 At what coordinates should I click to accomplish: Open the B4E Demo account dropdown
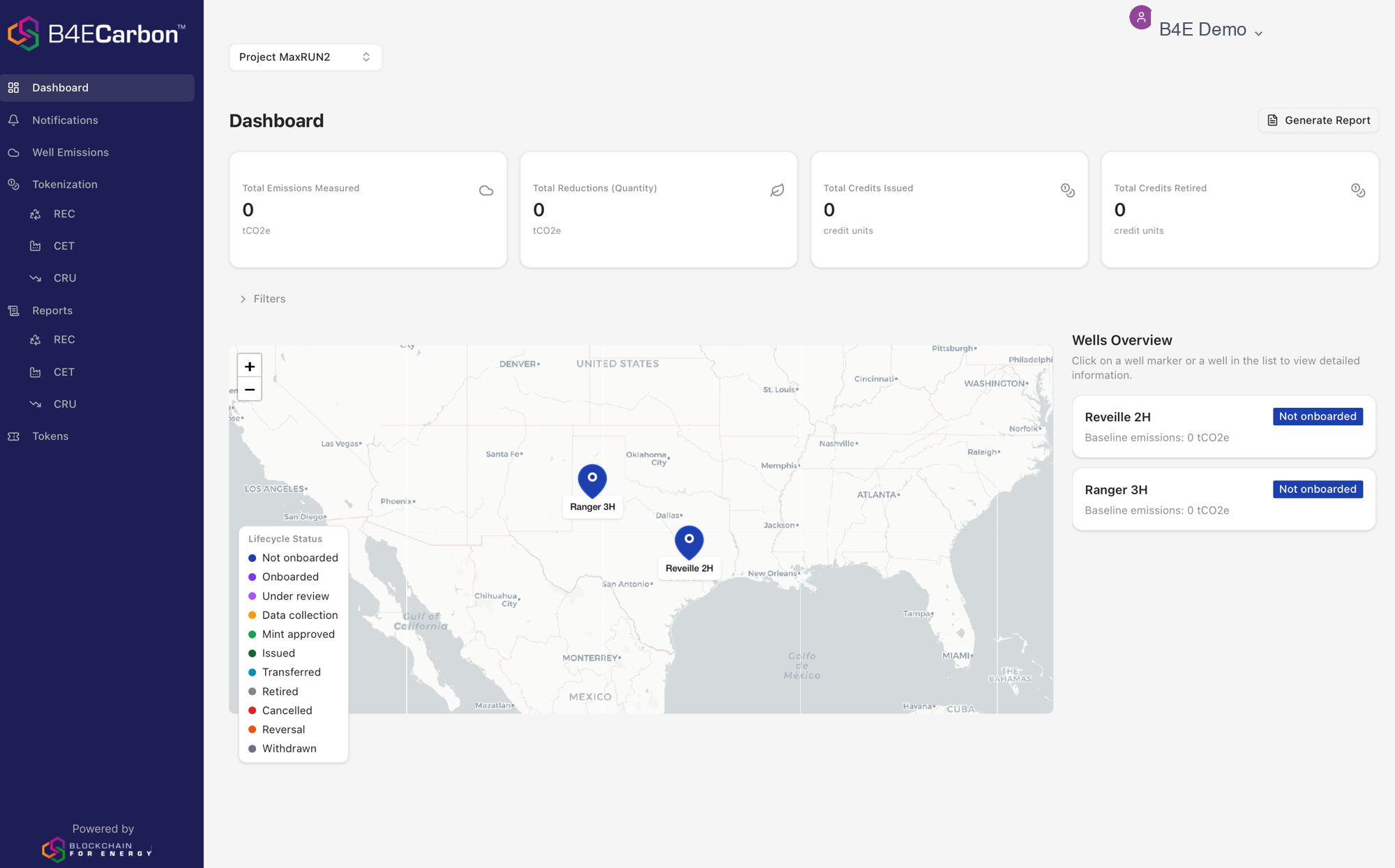1211,30
